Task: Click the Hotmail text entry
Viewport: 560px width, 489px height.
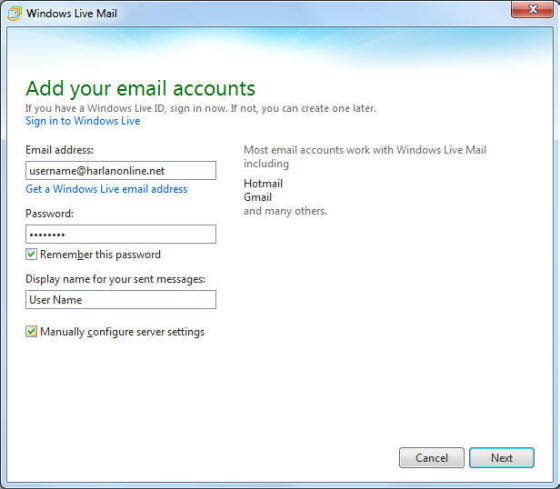Action: click(263, 184)
